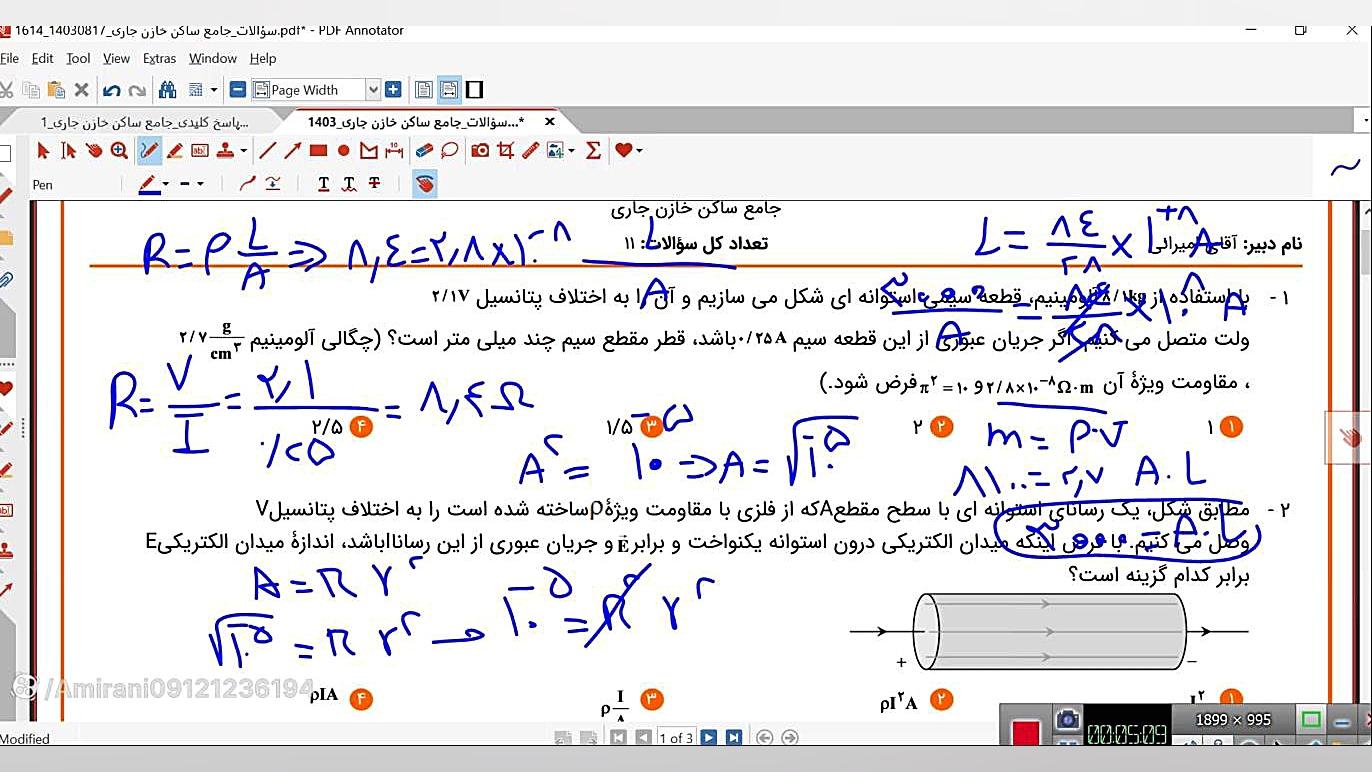Toggle the auto-smooth pen option

[x=273, y=184]
